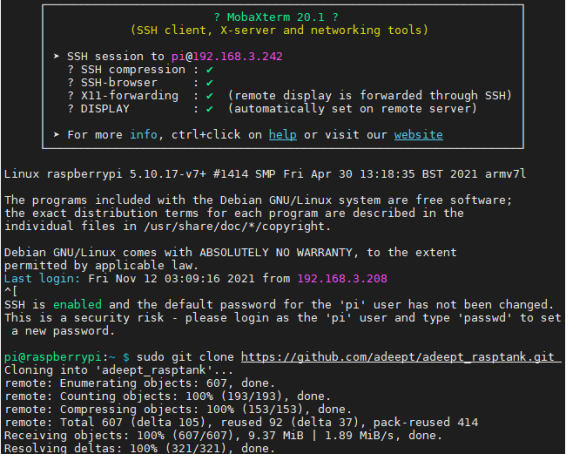
Task: Click the 'Total 607 (delta 105)' line
Action: pyautogui.click(x=241, y=422)
